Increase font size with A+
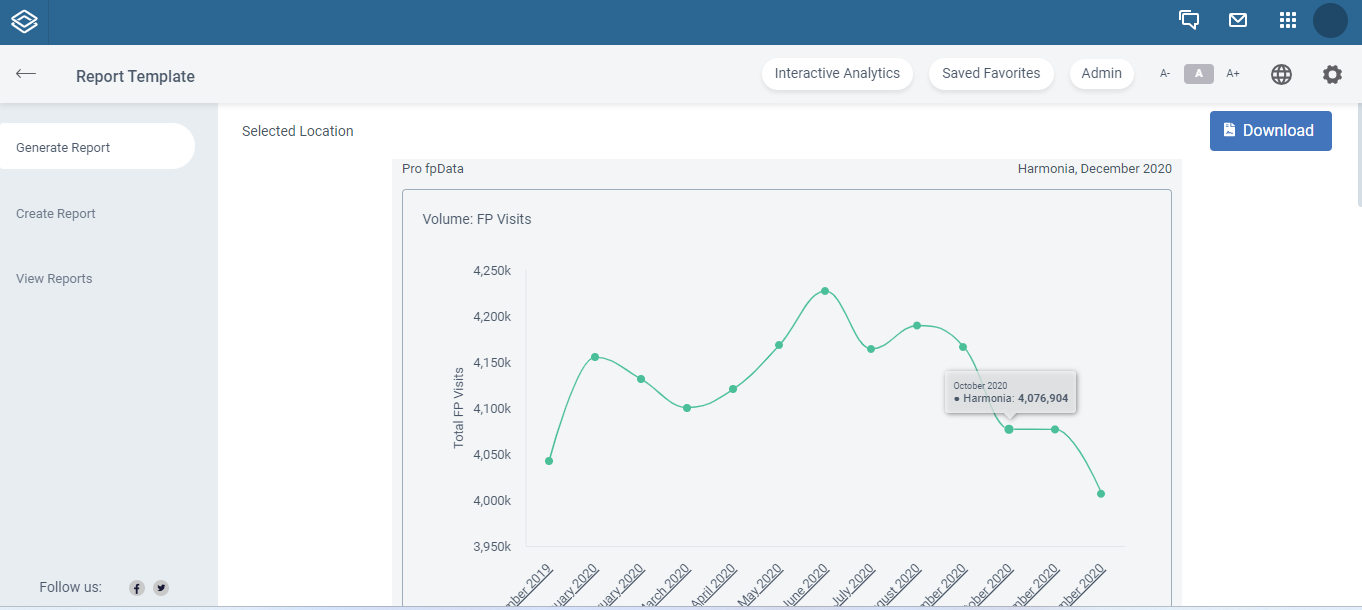 pos(1233,74)
